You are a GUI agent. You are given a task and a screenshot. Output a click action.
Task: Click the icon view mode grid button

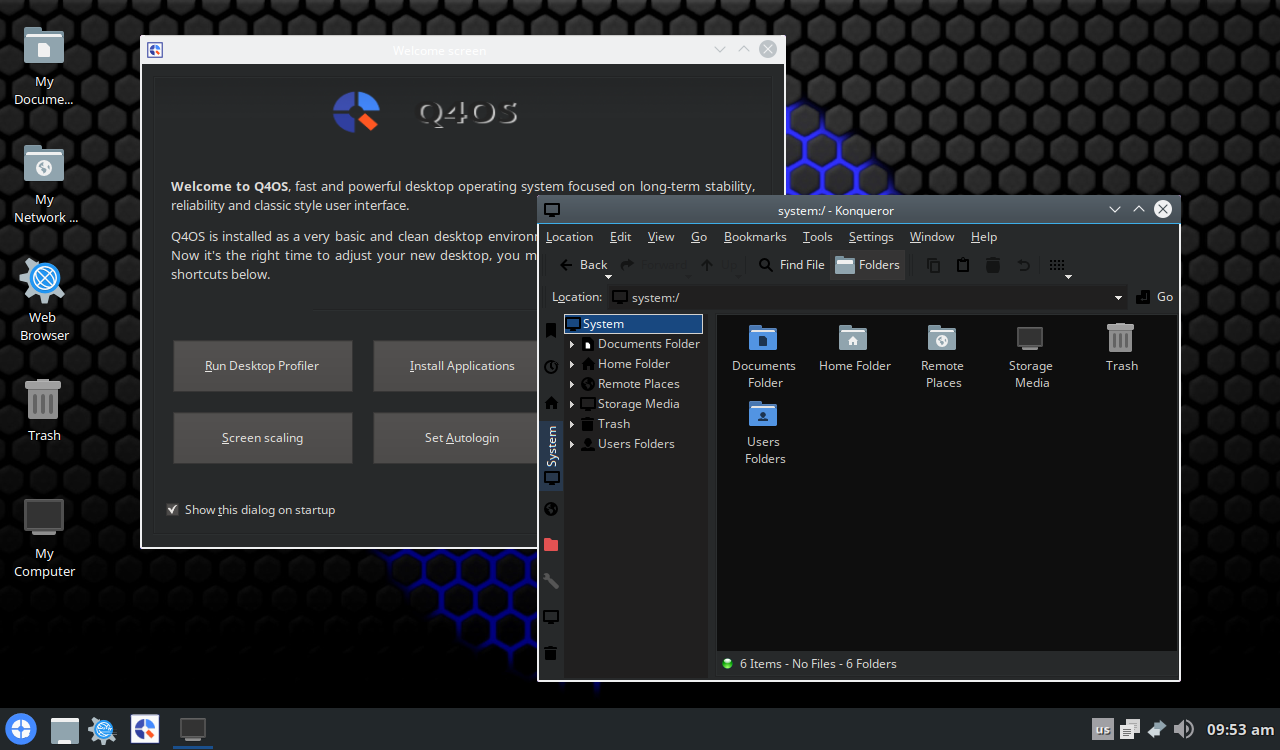tap(1057, 265)
